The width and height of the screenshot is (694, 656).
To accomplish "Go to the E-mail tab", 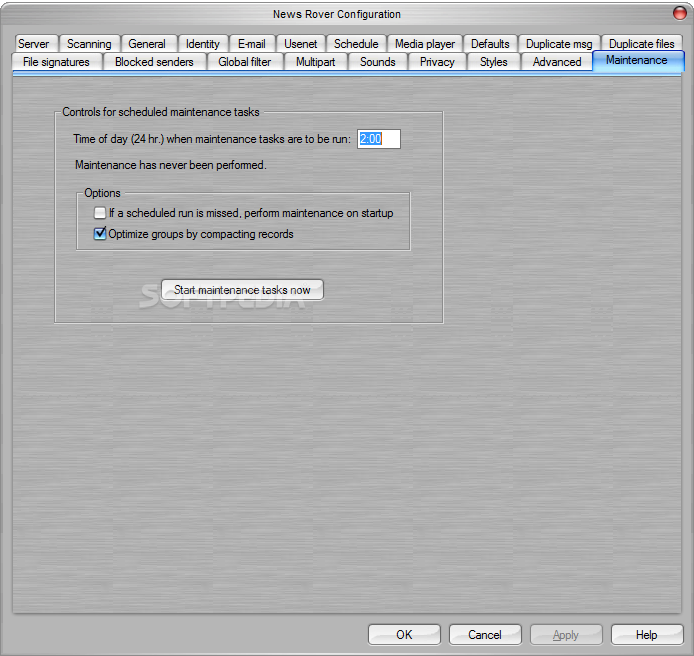I will click(252, 44).
